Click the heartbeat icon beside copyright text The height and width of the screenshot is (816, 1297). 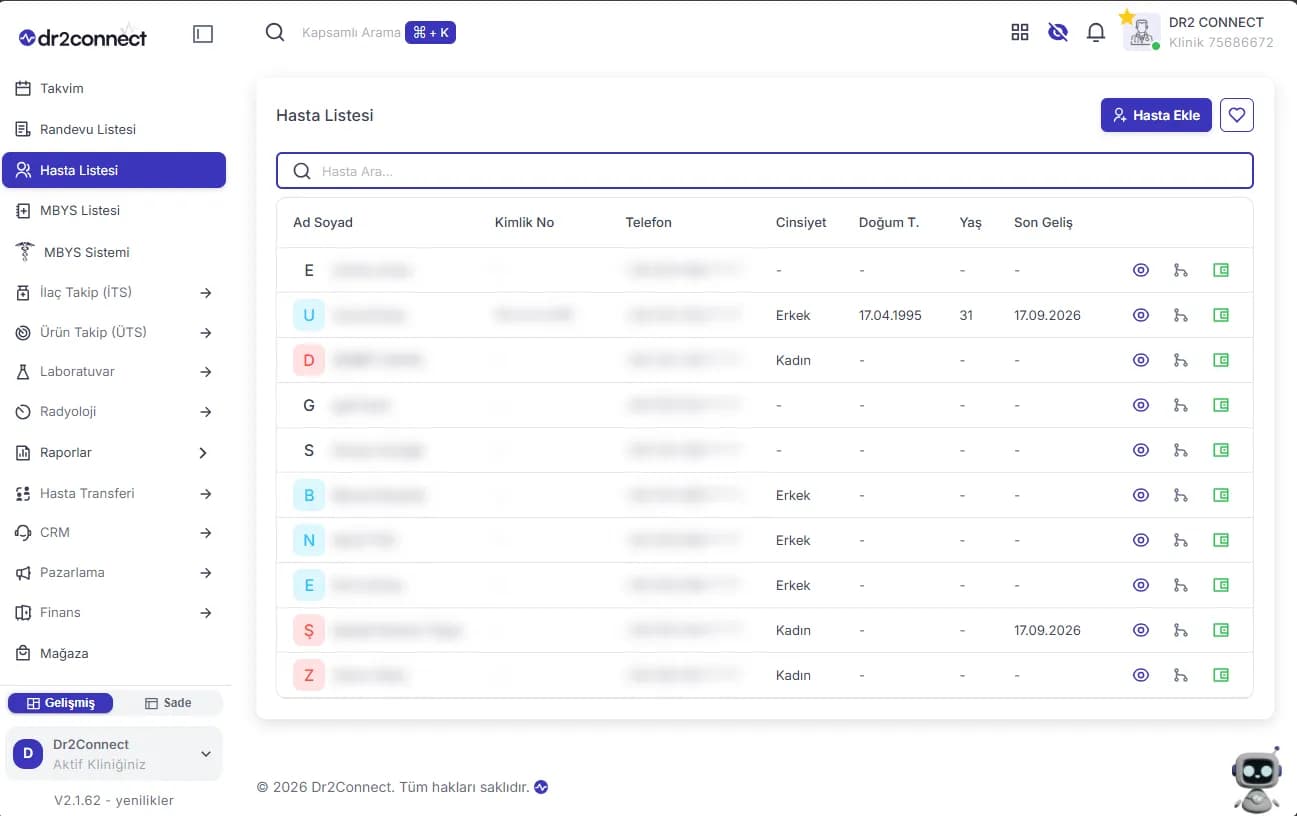pos(541,787)
